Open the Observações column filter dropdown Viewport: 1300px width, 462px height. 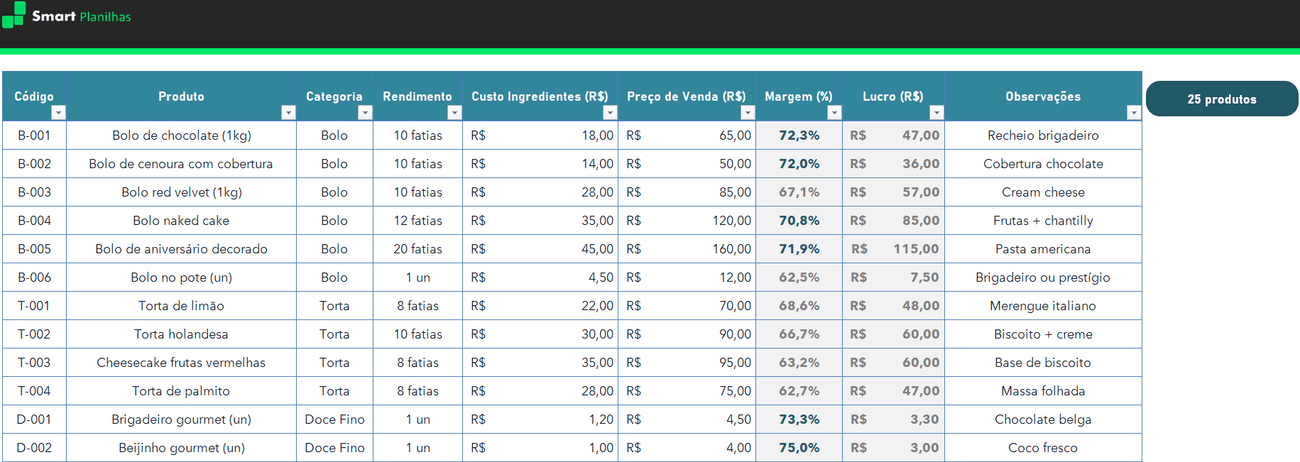click(1133, 113)
